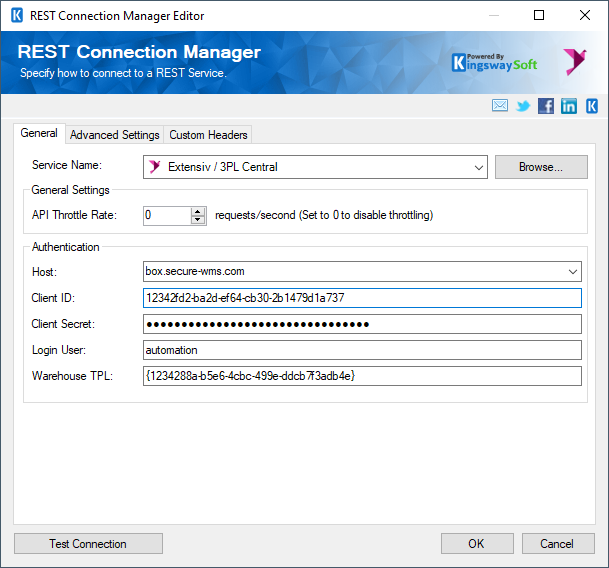Confirm with the OK button
This screenshot has height=568, width=609.
[x=477, y=544]
